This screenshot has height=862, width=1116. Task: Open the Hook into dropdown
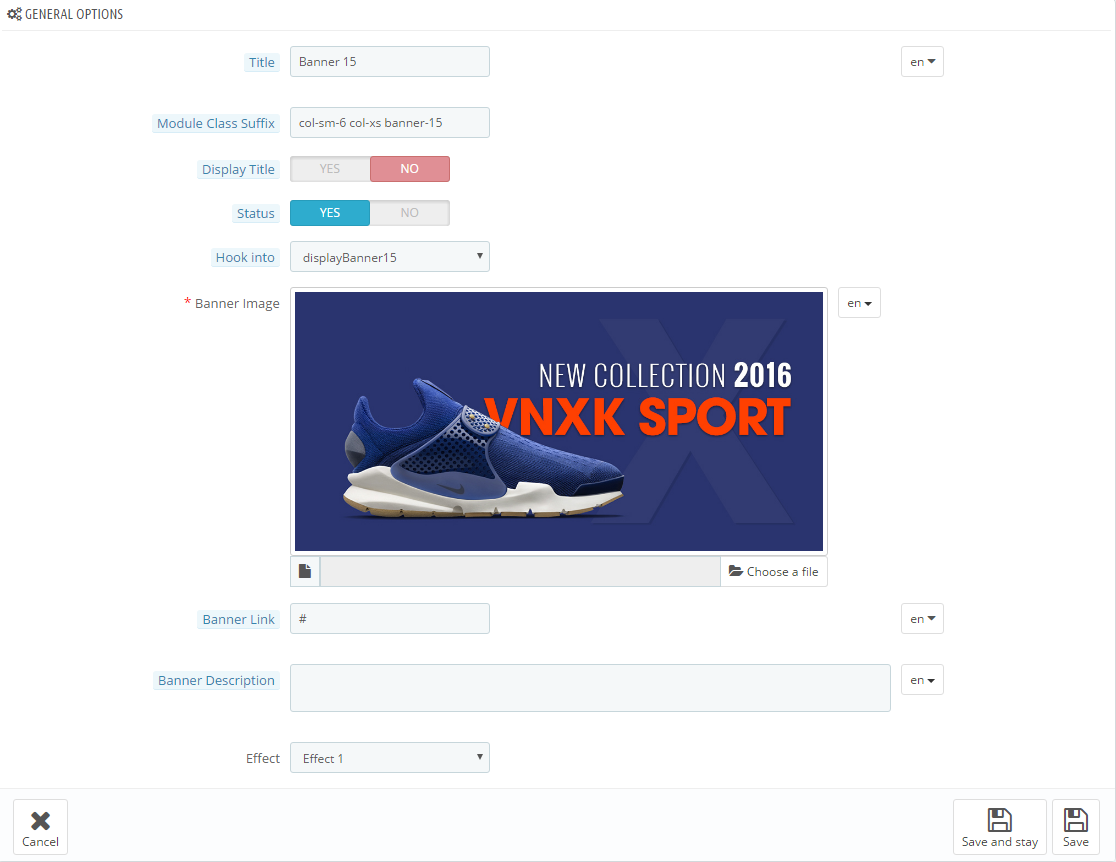coord(390,257)
